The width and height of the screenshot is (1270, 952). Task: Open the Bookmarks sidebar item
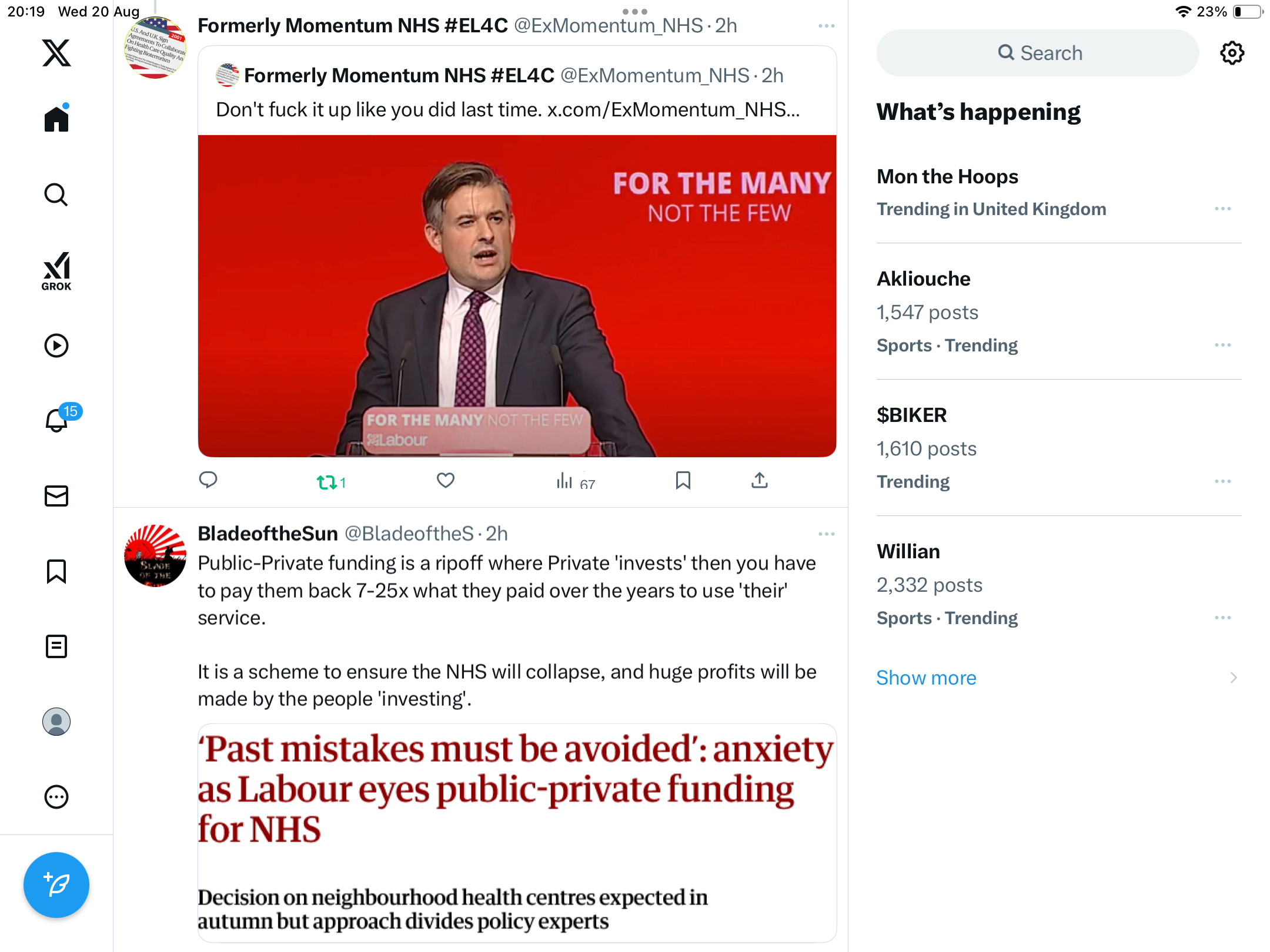coord(56,571)
